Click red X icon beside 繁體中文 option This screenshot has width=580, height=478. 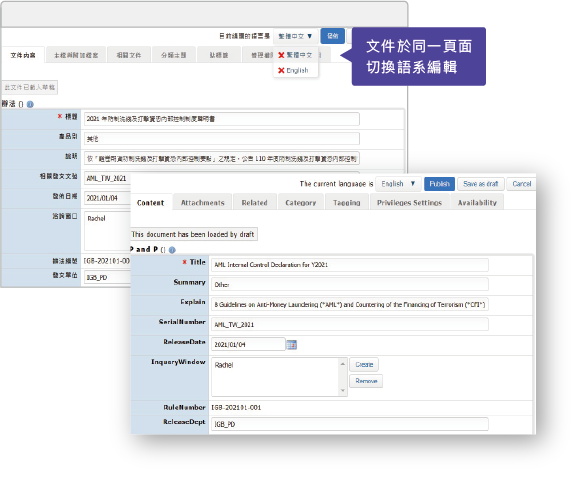pos(281,55)
